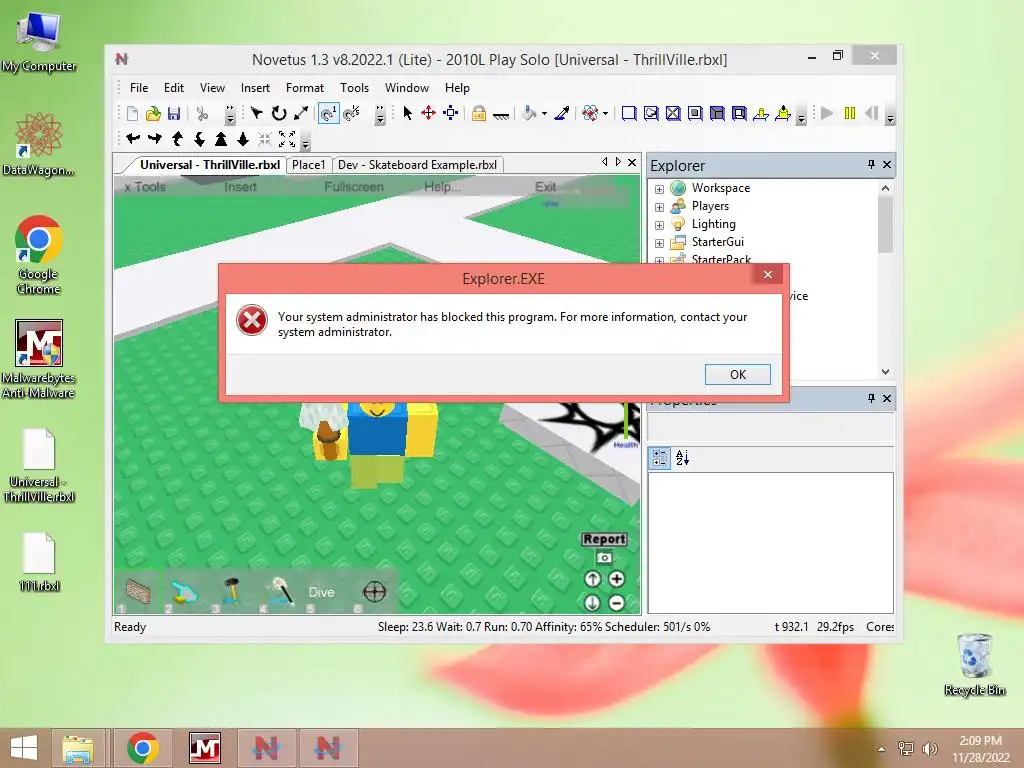This screenshot has width=1024, height=768.
Task: Select the Dive tool in hotbar
Action: [321, 592]
